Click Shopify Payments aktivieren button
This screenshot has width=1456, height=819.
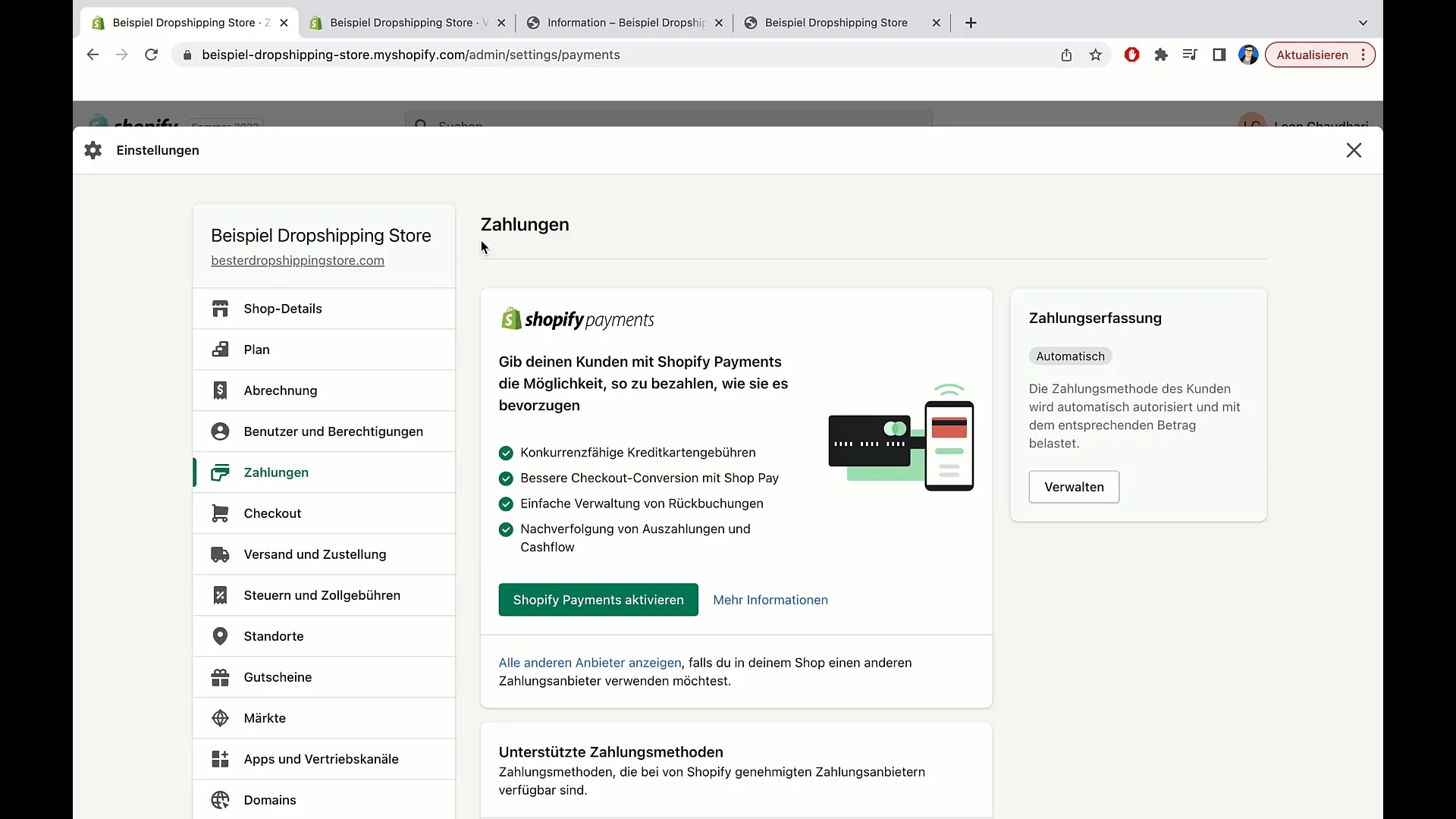click(x=598, y=600)
